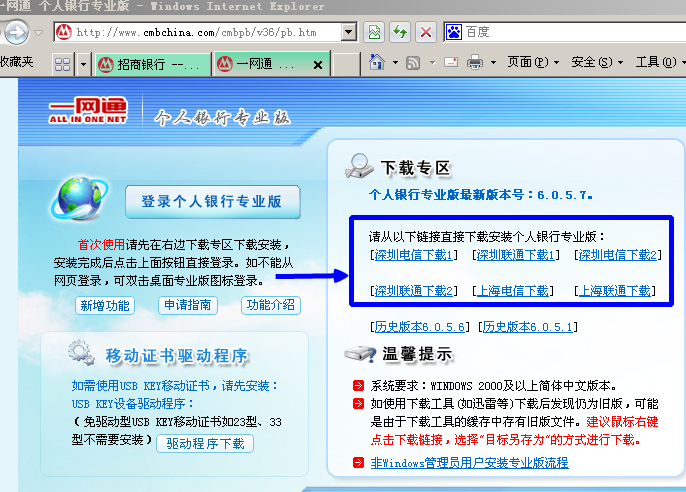Open the 收藏夹 favorites button

tap(16, 62)
